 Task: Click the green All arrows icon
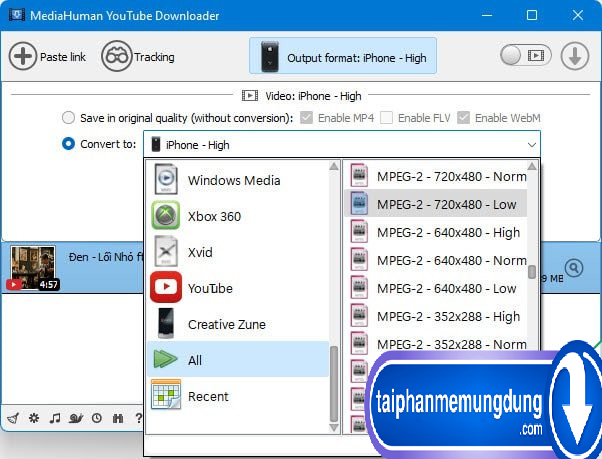pyautogui.click(x=165, y=359)
